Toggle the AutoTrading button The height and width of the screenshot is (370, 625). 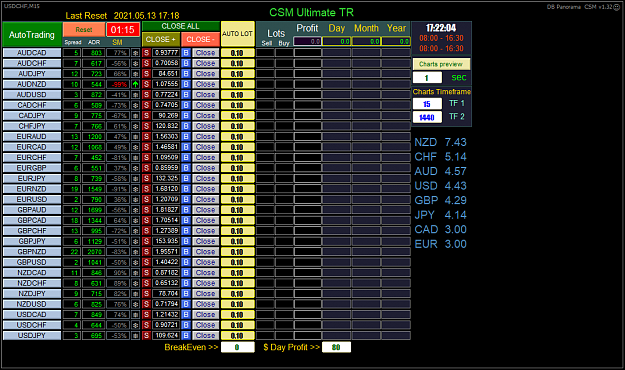click(32, 35)
